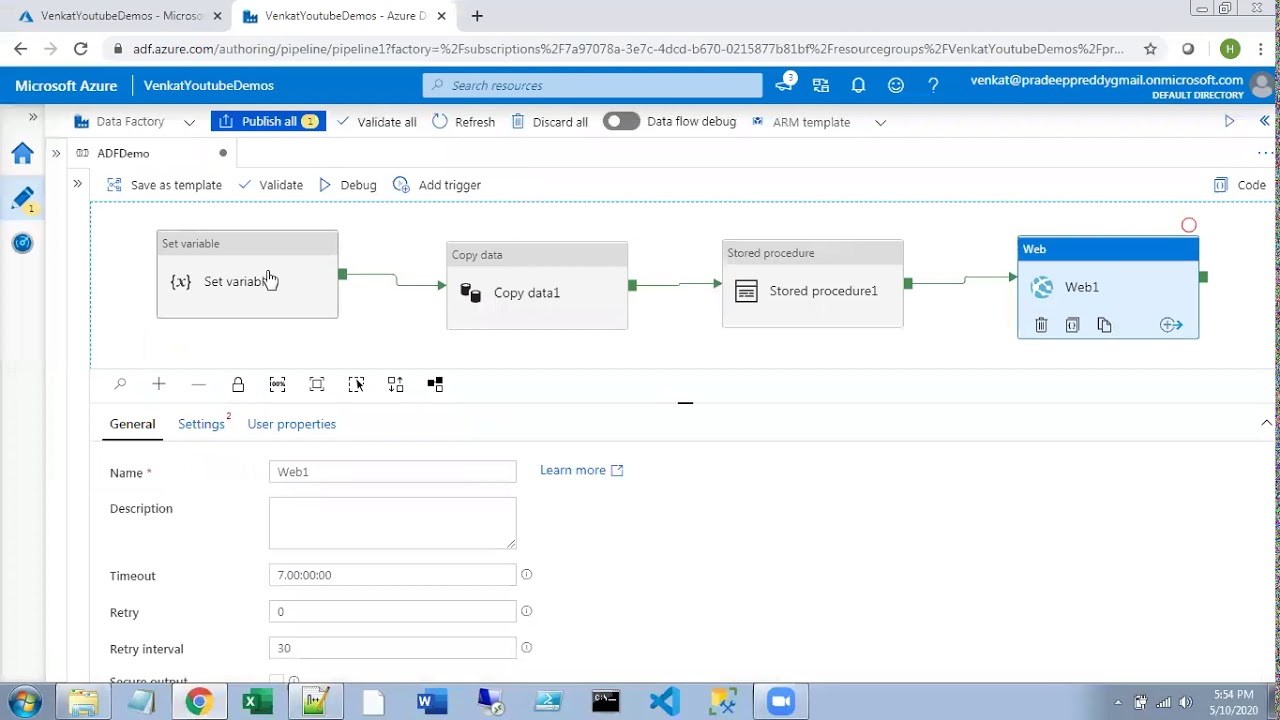Expand the left sidebar with double chevron
The height and width of the screenshot is (720, 1280).
click(33, 118)
